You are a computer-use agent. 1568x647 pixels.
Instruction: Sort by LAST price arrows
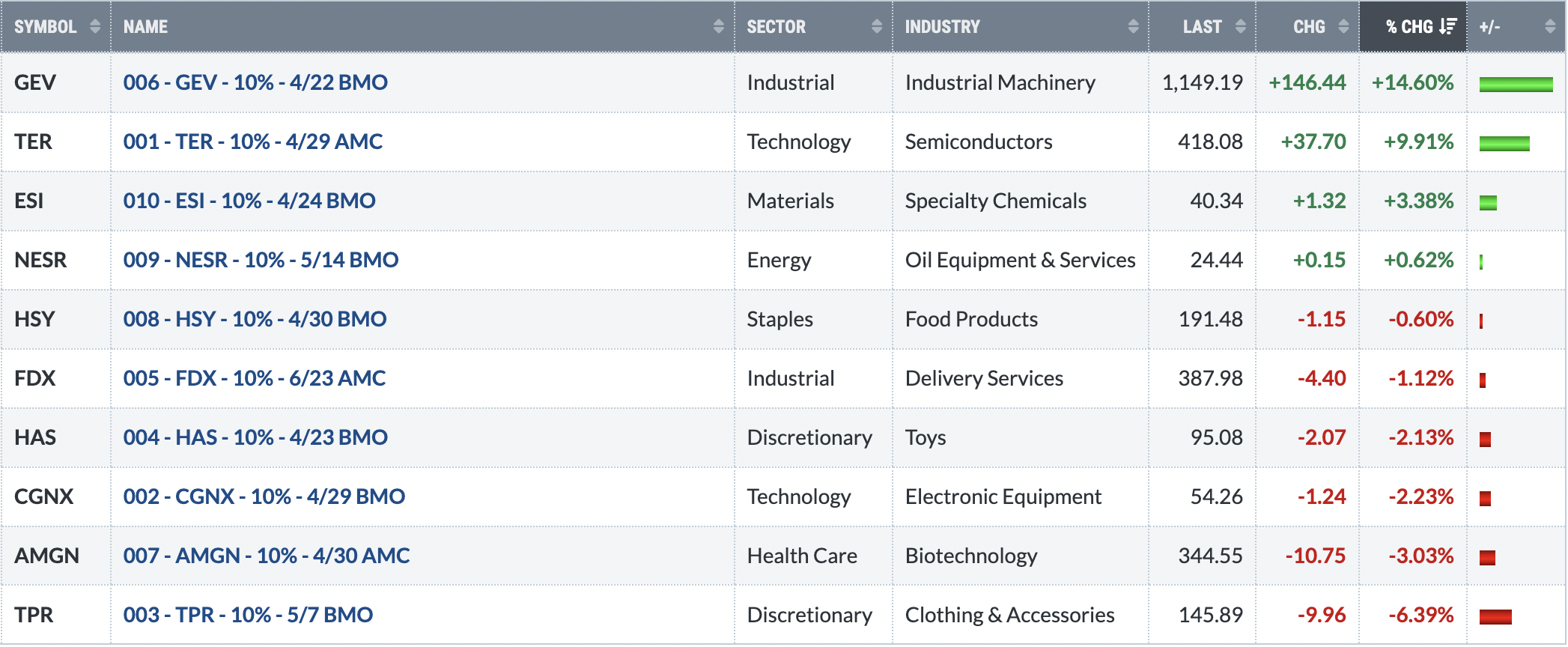(1240, 27)
